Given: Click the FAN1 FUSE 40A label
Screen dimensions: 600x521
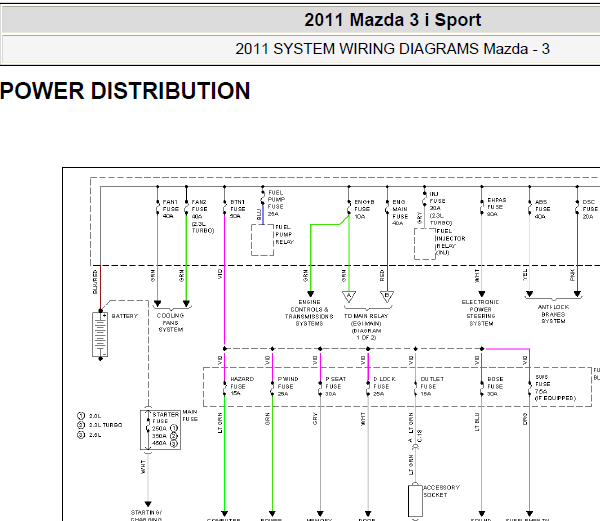Looking at the screenshot, I should click(170, 209).
